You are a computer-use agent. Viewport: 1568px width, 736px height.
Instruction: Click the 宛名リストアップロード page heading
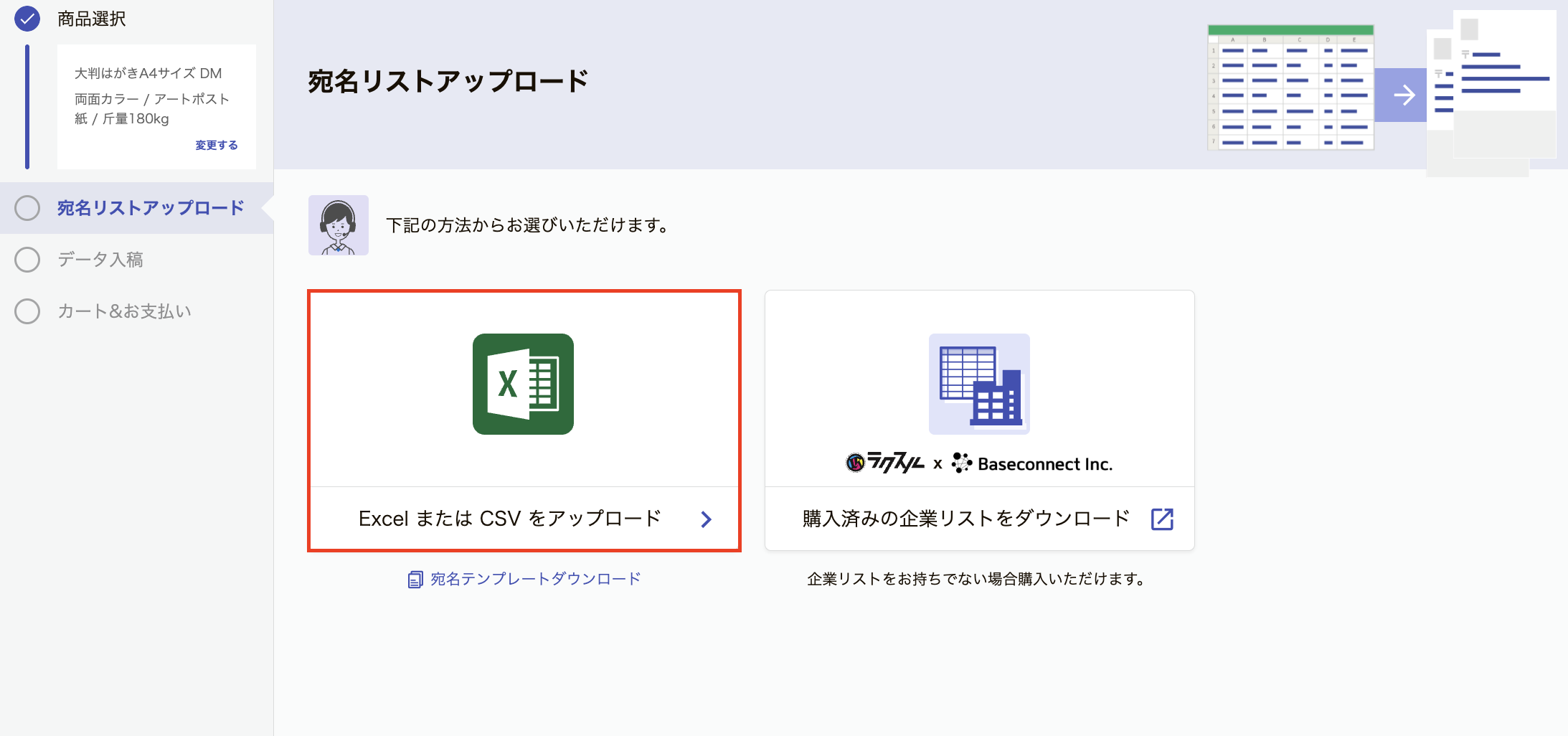[x=448, y=82]
